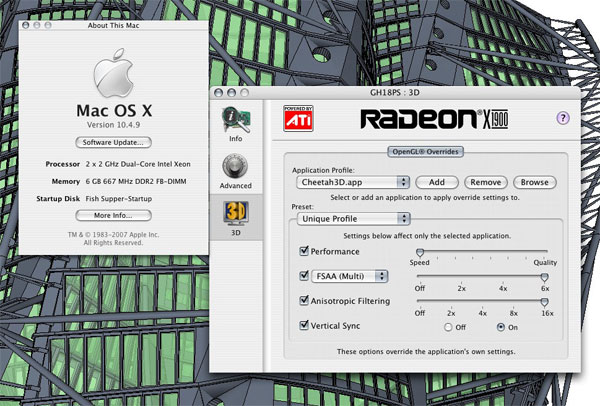Click the Radeon X1900 logo
The image size is (600, 406).
click(x=434, y=119)
